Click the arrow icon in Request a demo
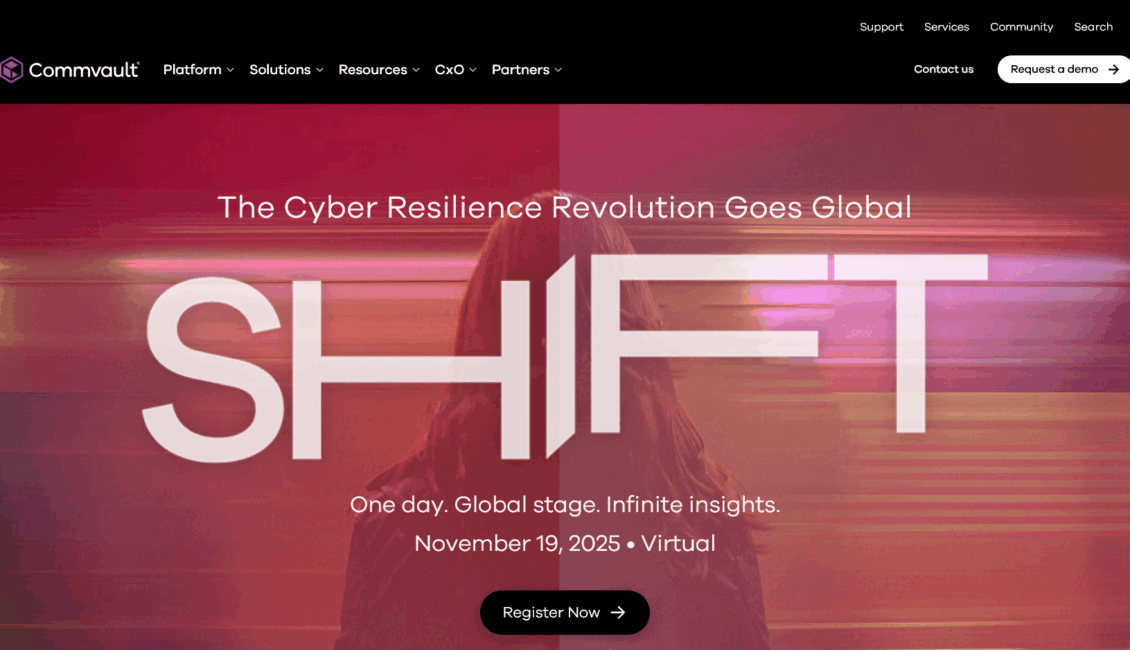 tap(1113, 70)
